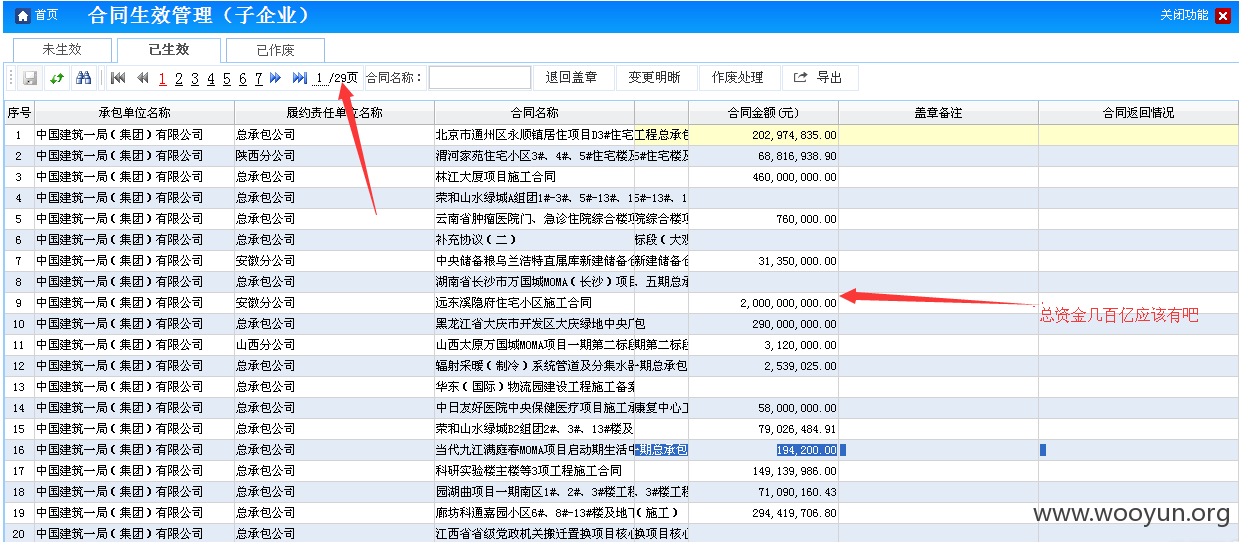
Task: Click the 关闭功能 link
Action: click(x=1184, y=15)
